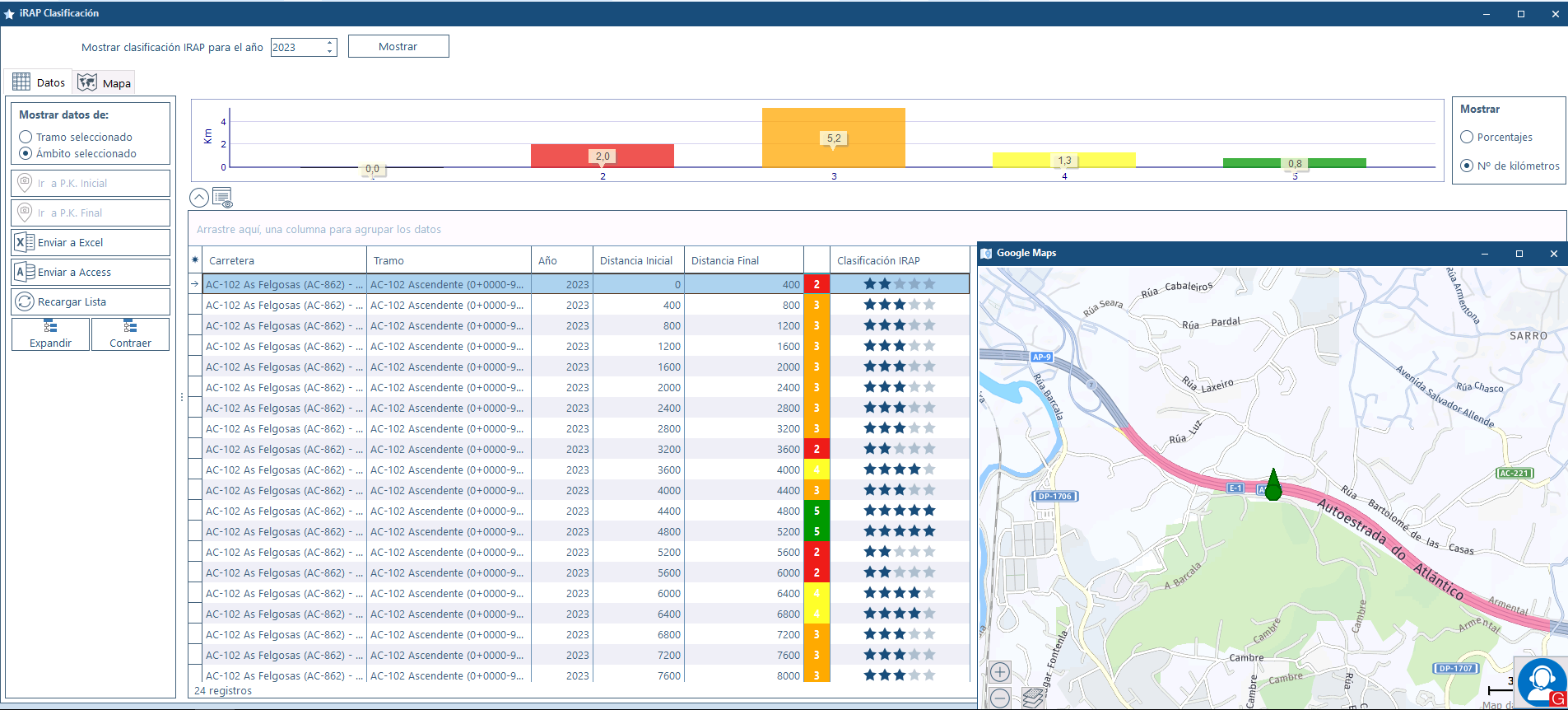Zoom out on the map with minus
Screen dimensions: 1568x710
coord(999,698)
